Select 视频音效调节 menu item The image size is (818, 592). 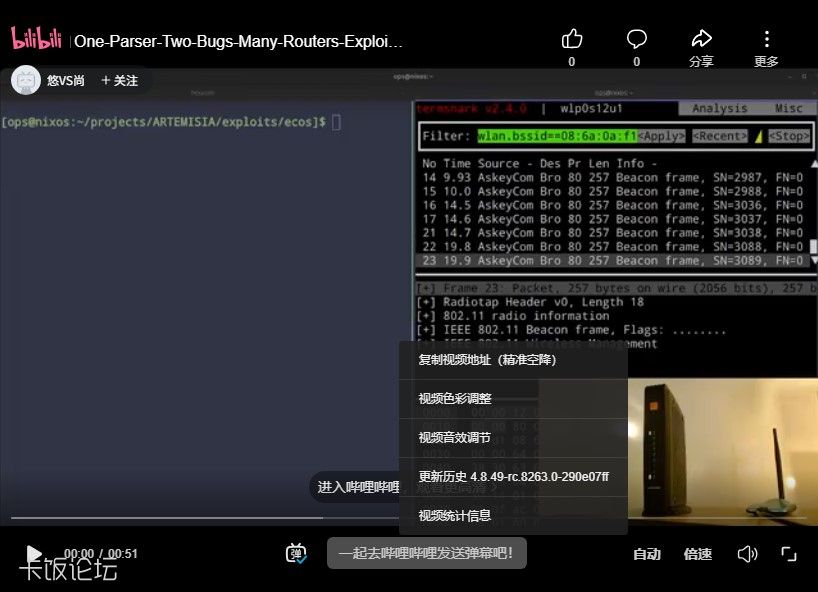pyautogui.click(x=513, y=438)
